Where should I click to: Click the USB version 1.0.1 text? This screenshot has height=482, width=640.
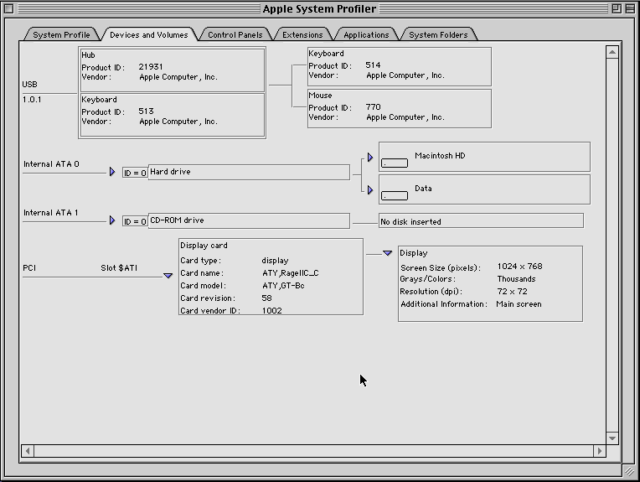tap(31, 99)
